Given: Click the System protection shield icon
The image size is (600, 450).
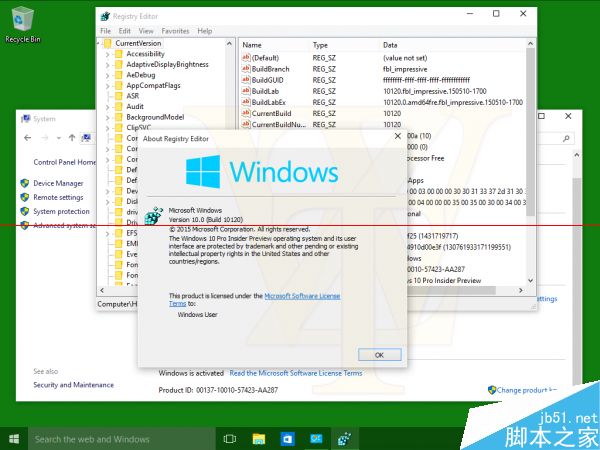Looking at the screenshot, I should click(x=25, y=211).
